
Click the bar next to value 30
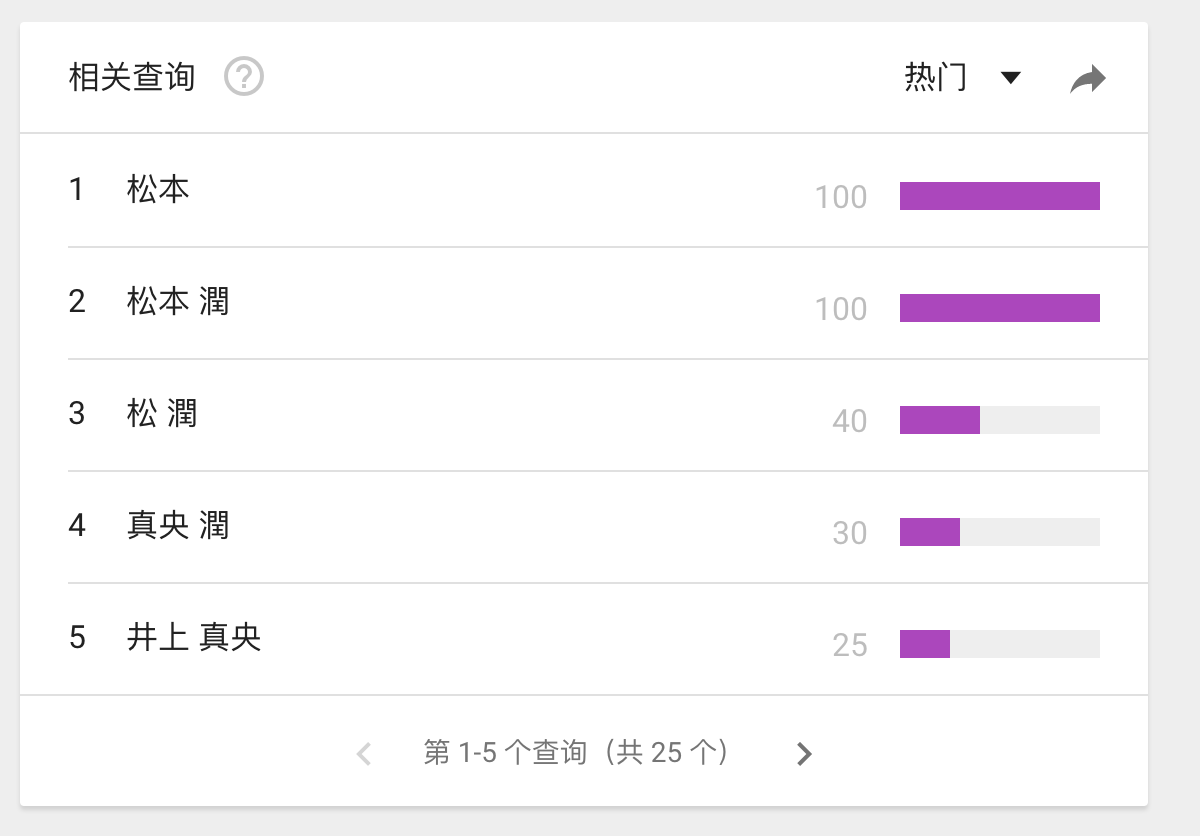pos(930,532)
